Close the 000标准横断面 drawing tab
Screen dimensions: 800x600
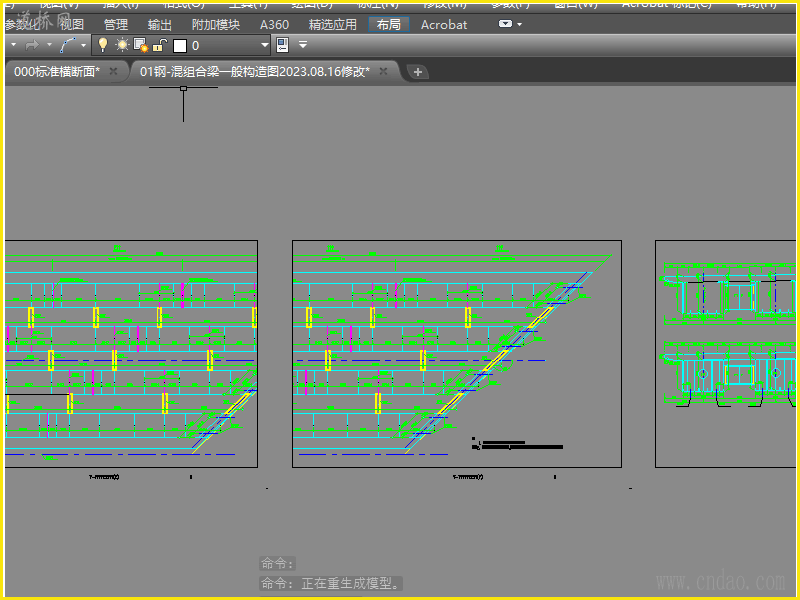pos(113,71)
